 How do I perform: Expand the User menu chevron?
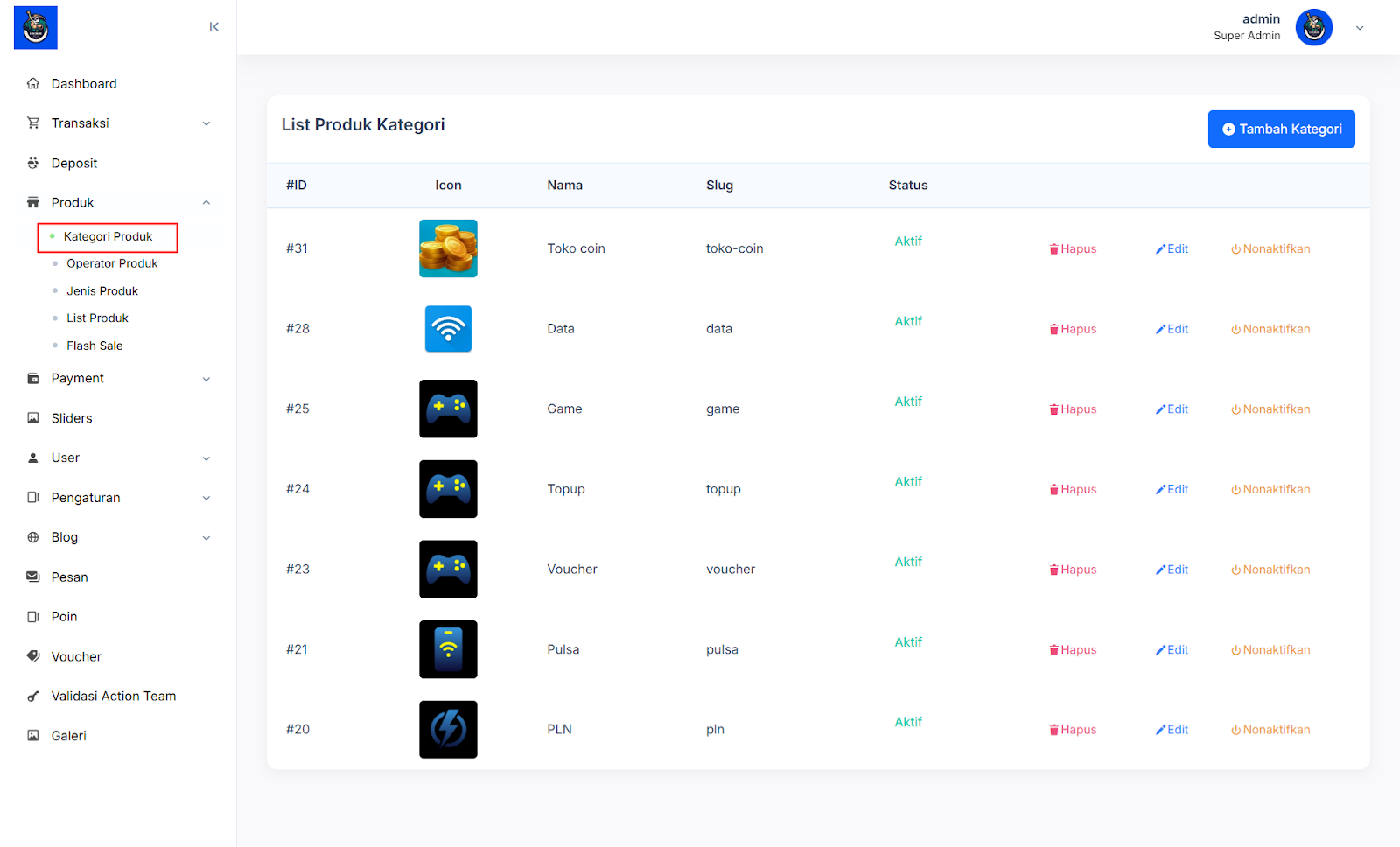pyautogui.click(x=206, y=458)
